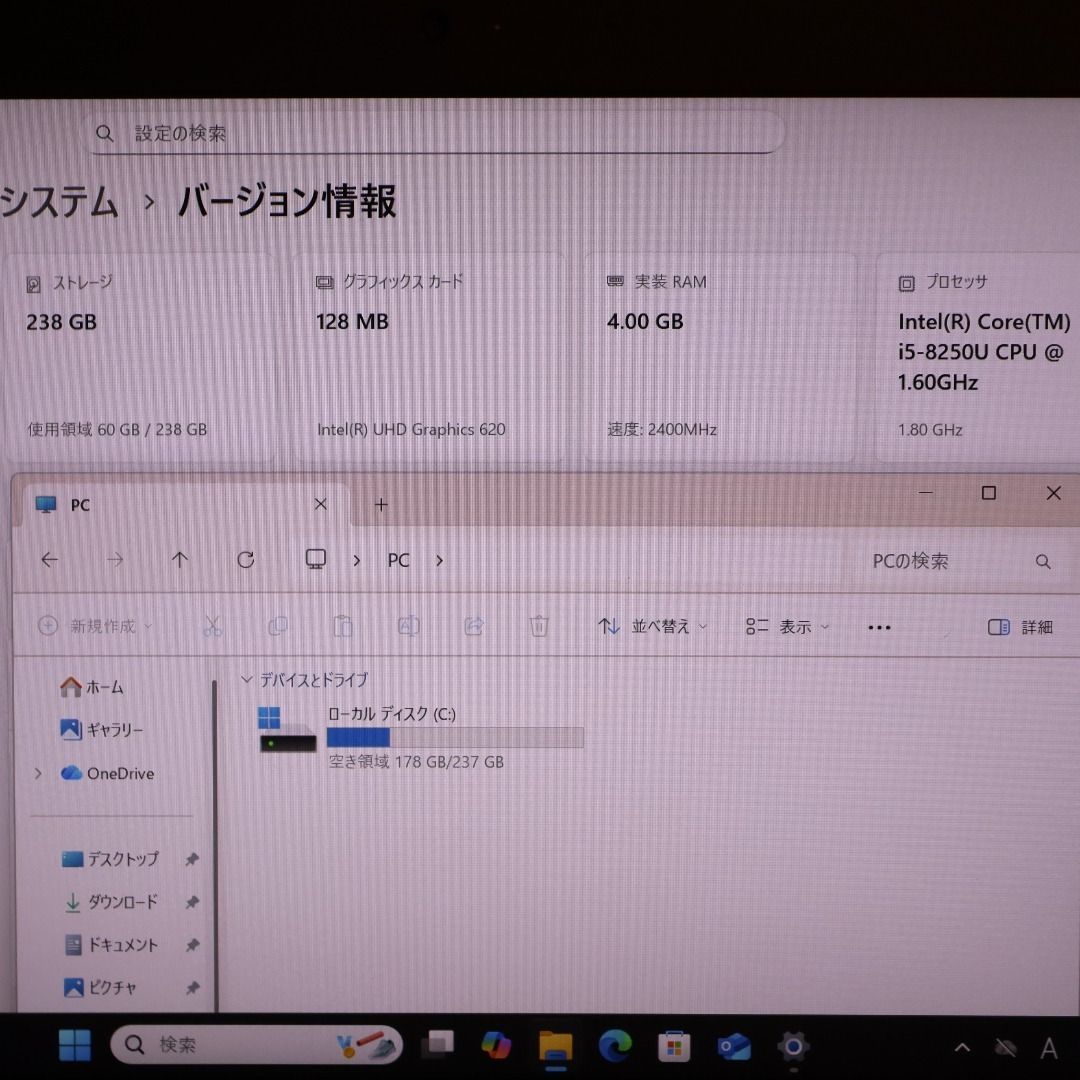The width and height of the screenshot is (1080, 1080).
Task: Open Copilot from the taskbar
Action: 496,1046
